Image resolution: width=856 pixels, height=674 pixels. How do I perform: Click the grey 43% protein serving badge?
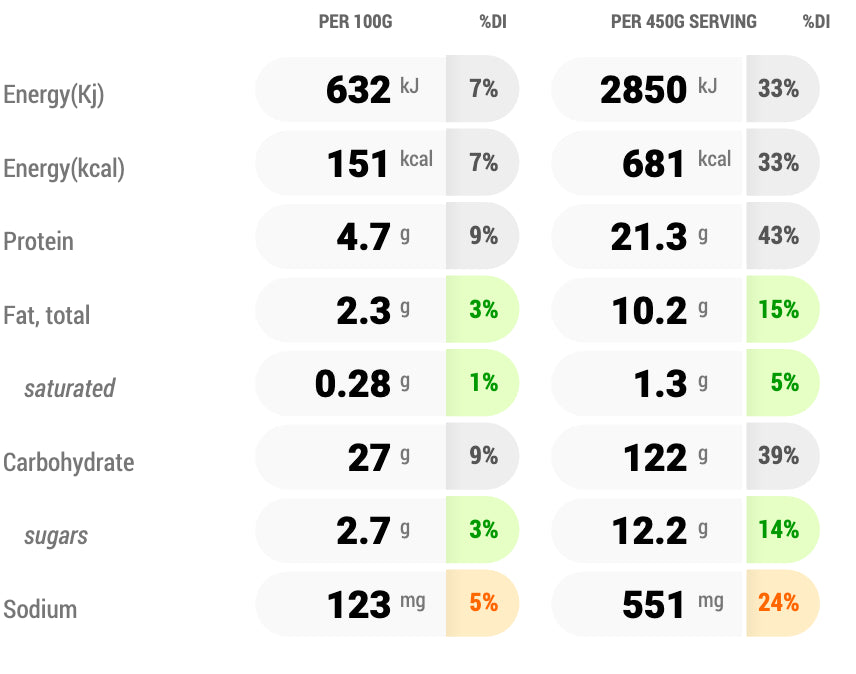[779, 236]
